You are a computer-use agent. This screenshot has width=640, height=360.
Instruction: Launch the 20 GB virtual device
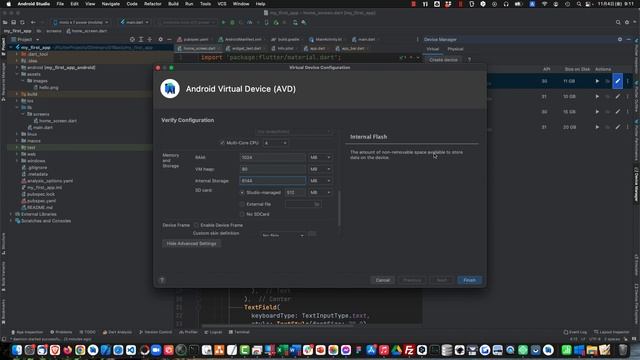tap(597, 127)
